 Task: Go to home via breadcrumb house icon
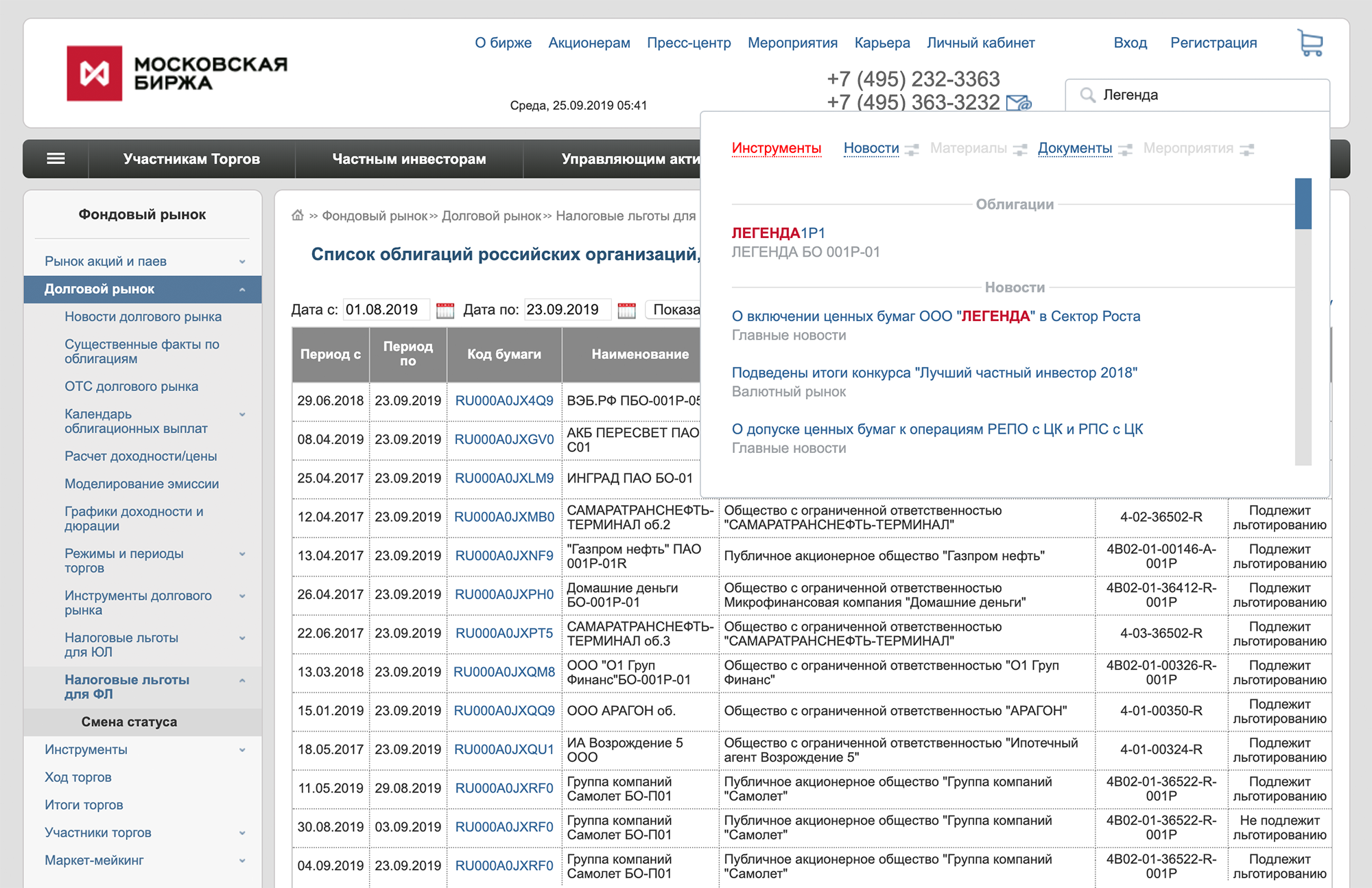tap(298, 215)
